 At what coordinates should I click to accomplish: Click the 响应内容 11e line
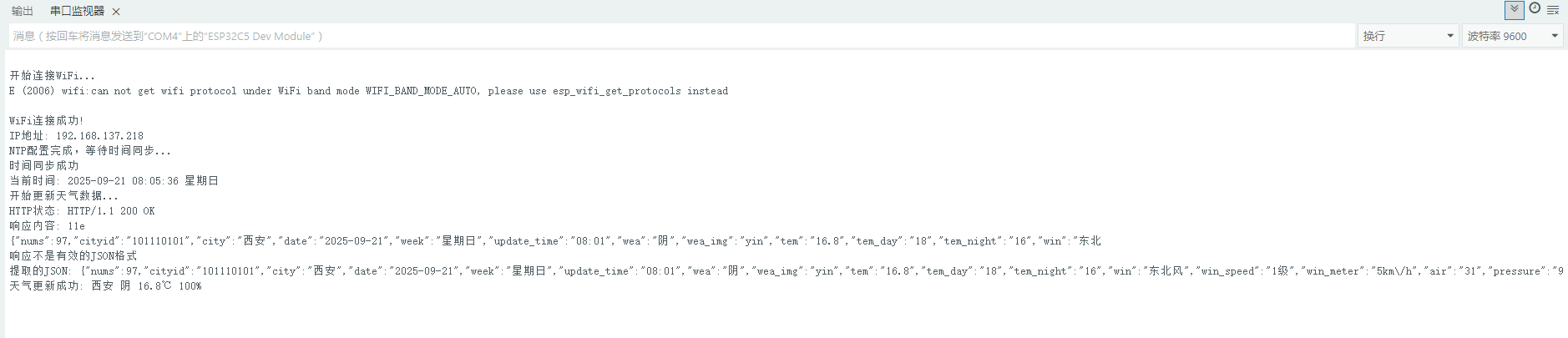click(47, 226)
